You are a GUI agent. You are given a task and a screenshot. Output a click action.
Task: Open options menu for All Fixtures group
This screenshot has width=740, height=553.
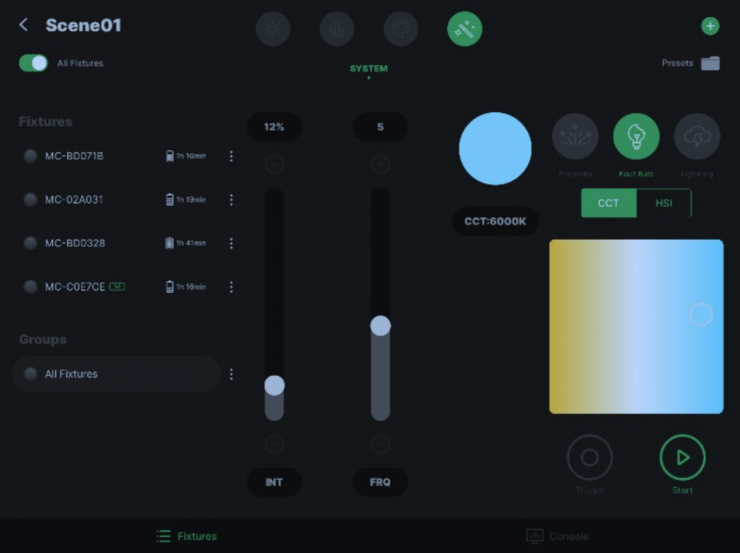pos(231,374)
